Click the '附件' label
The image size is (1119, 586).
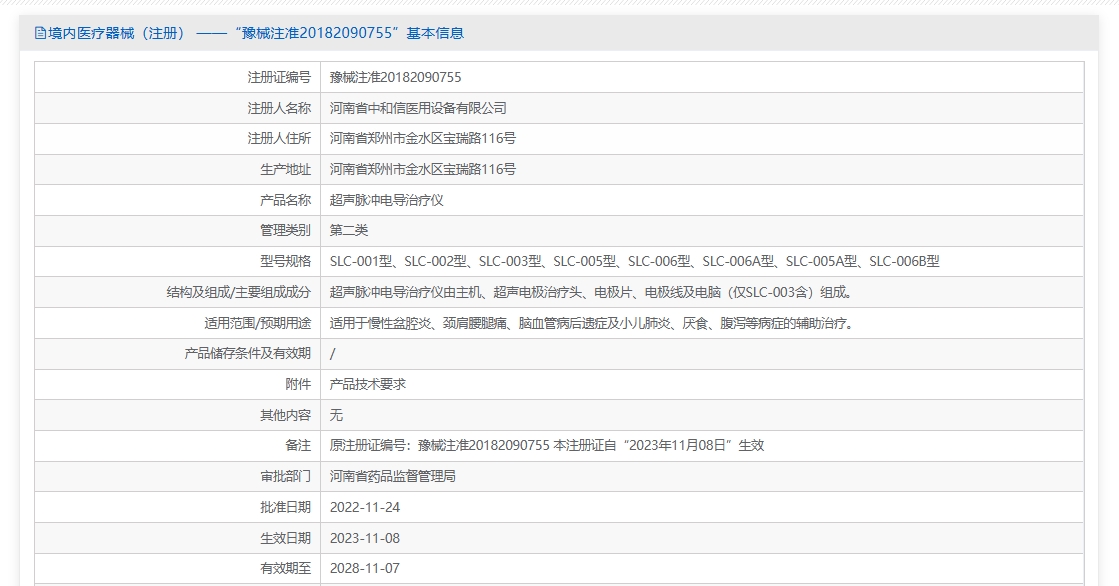click(x=298, y=384)
